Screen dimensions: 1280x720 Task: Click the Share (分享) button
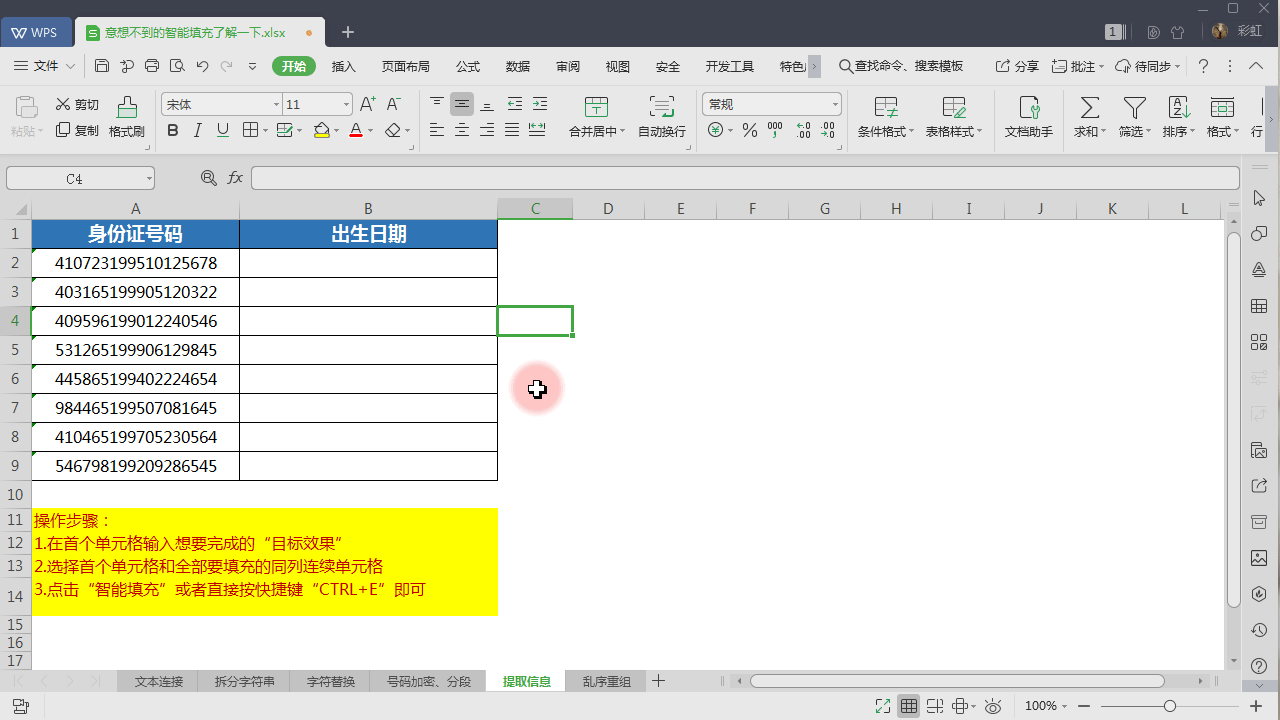click(1017, 66)
